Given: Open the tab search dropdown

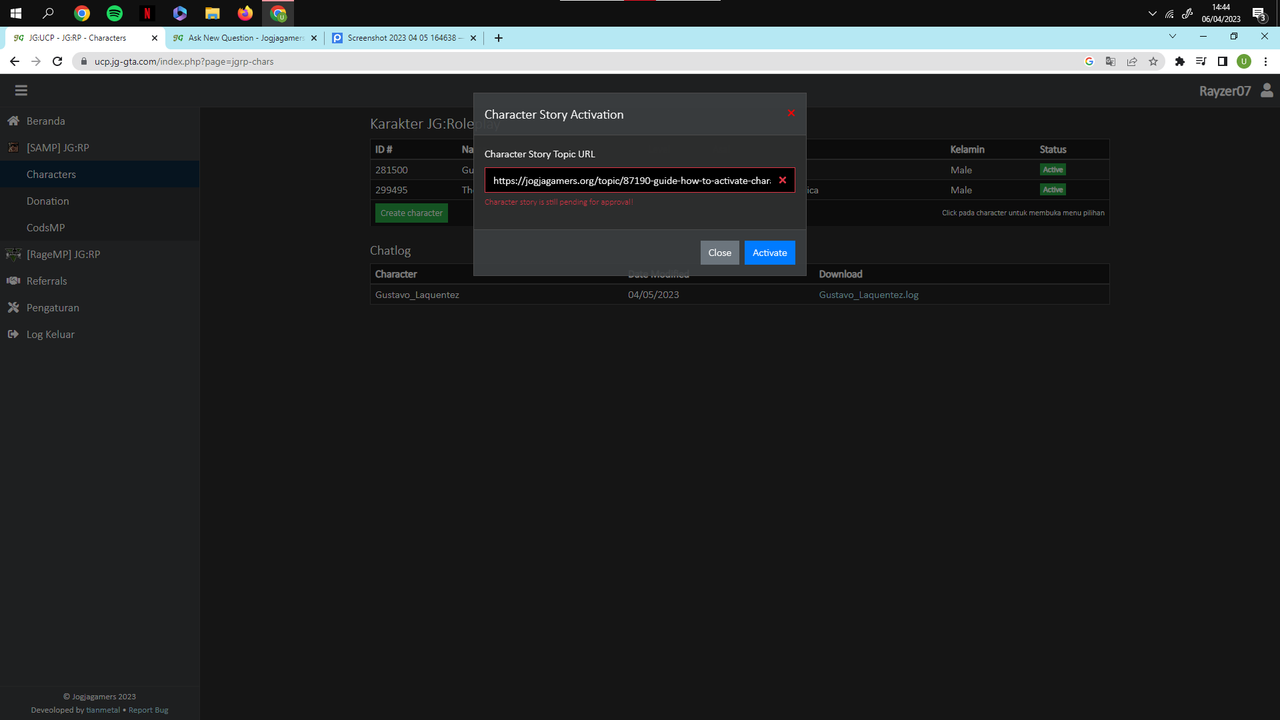Looking at the screenshot, I should click(x=1174, y=35).
